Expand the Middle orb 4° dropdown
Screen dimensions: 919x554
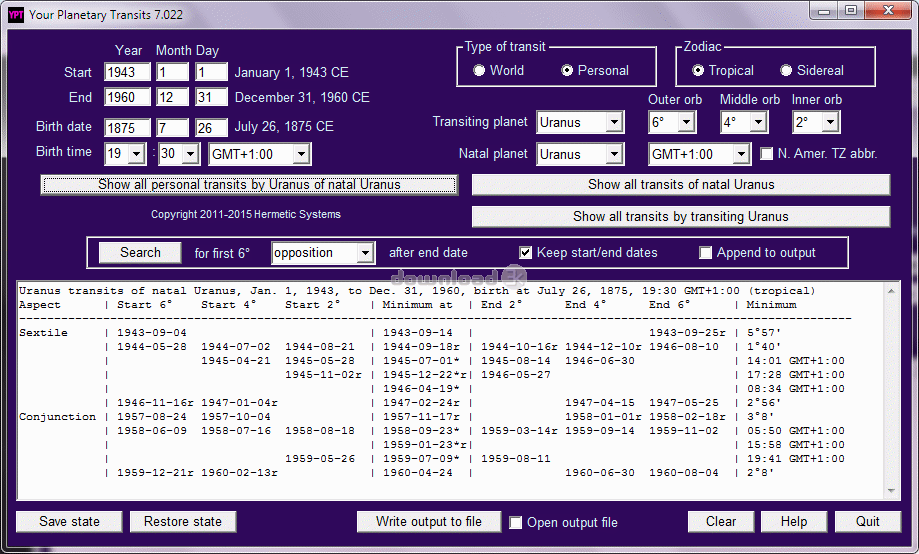point(758,122)
